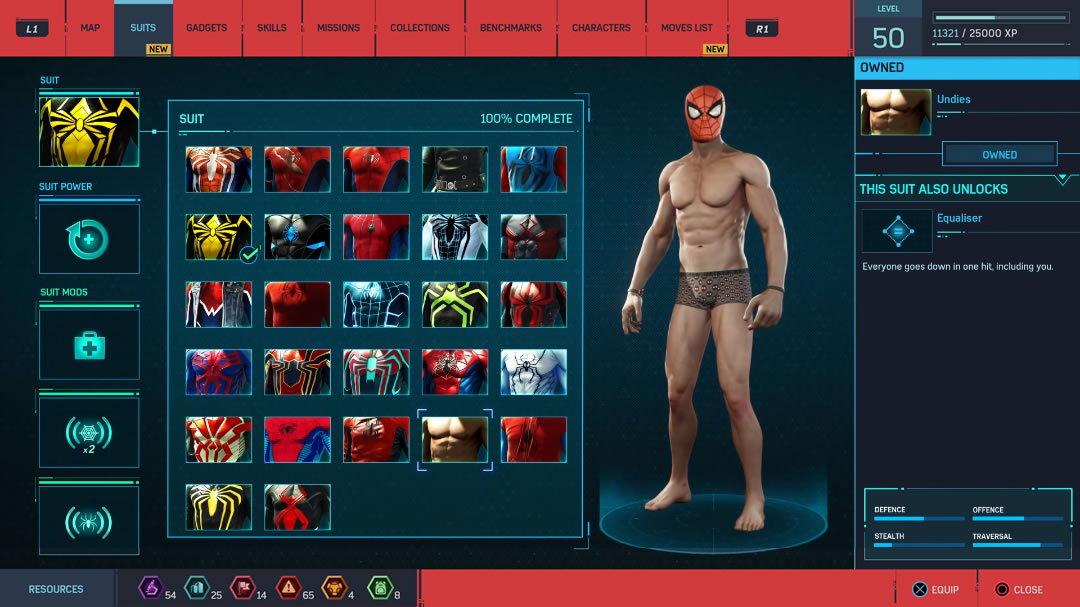Viewport: 1080px width, 607px height.
Task: Click the L1 previous-tab button
Action: (32, 29)
